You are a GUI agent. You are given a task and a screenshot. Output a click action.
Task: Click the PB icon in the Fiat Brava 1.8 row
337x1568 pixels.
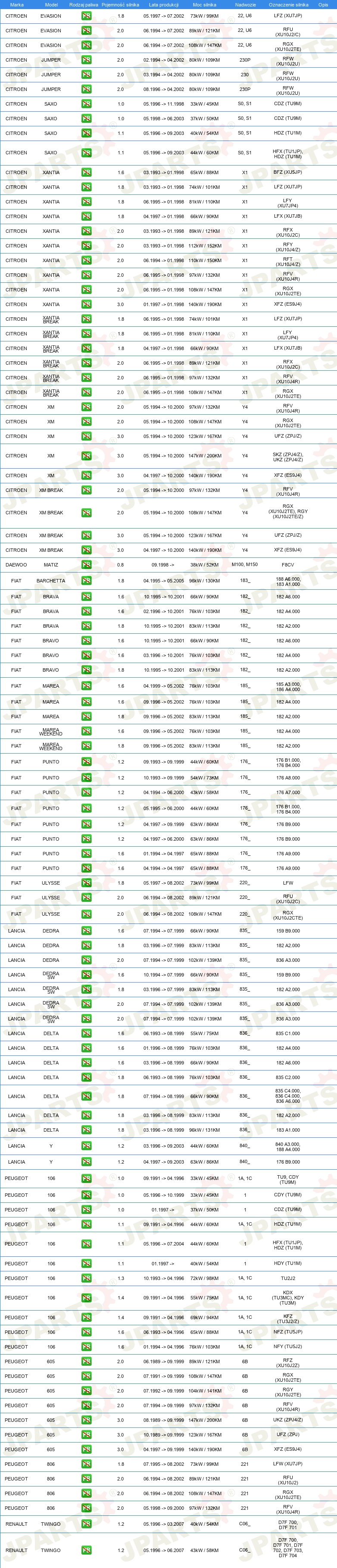point(86,626)
